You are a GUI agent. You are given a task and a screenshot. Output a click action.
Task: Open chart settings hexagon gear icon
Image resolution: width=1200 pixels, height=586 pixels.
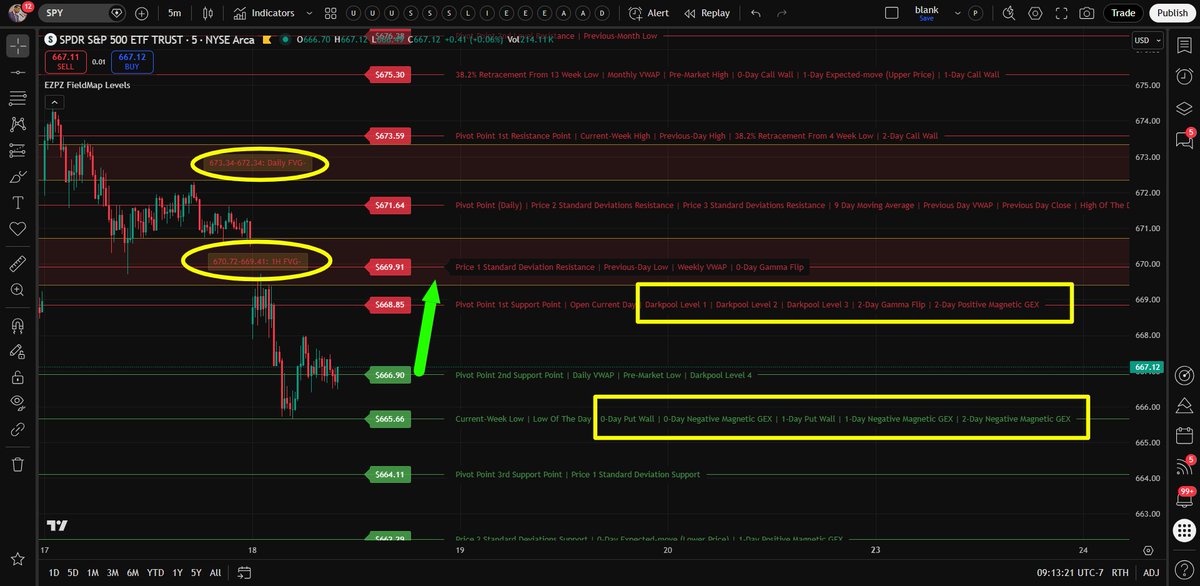tap(1035, 13)
